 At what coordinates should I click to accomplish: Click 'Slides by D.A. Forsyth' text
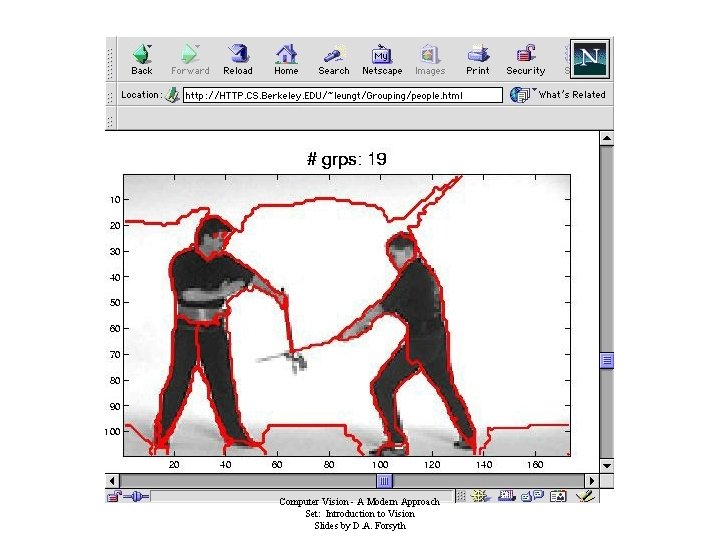click(360, 526)
